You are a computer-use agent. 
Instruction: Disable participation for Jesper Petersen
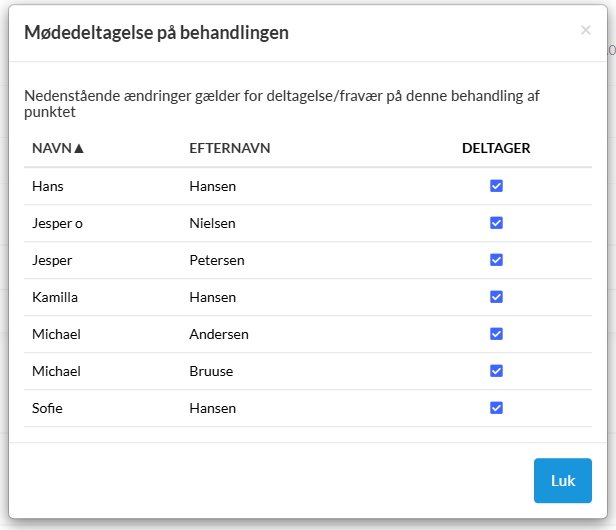coord(496,260)
